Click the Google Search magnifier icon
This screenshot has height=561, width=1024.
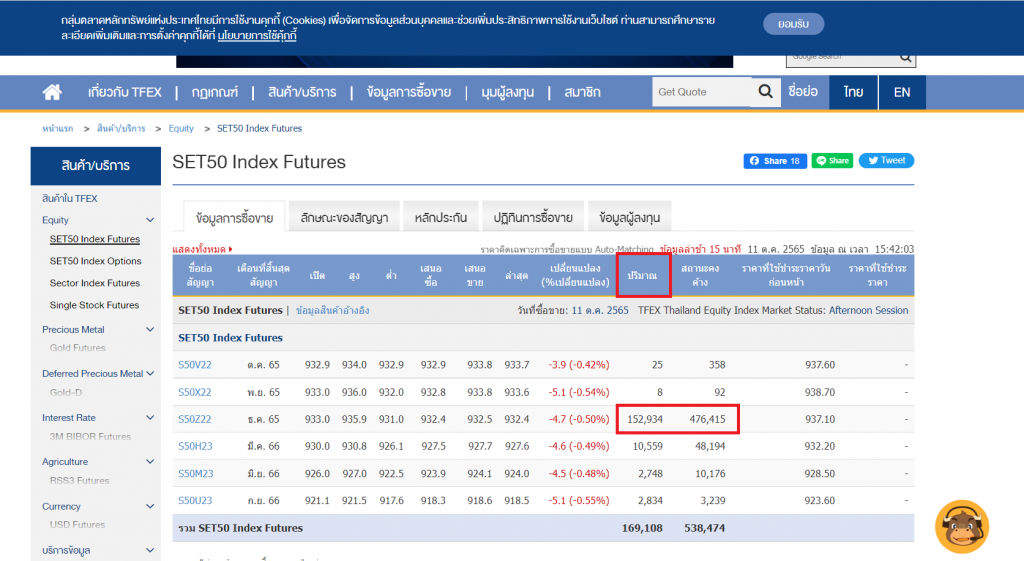tap(906, 57)
